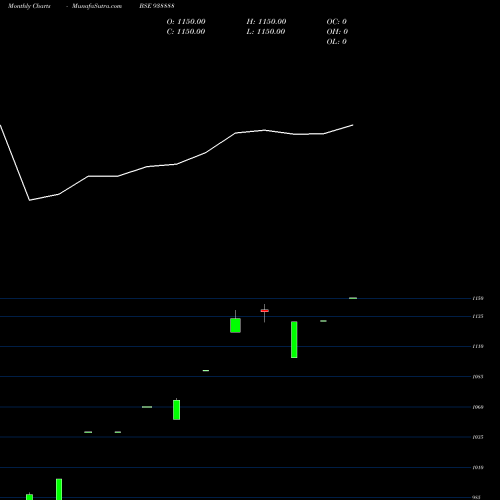Click the 'OL: 0' reading

point(337,42)
